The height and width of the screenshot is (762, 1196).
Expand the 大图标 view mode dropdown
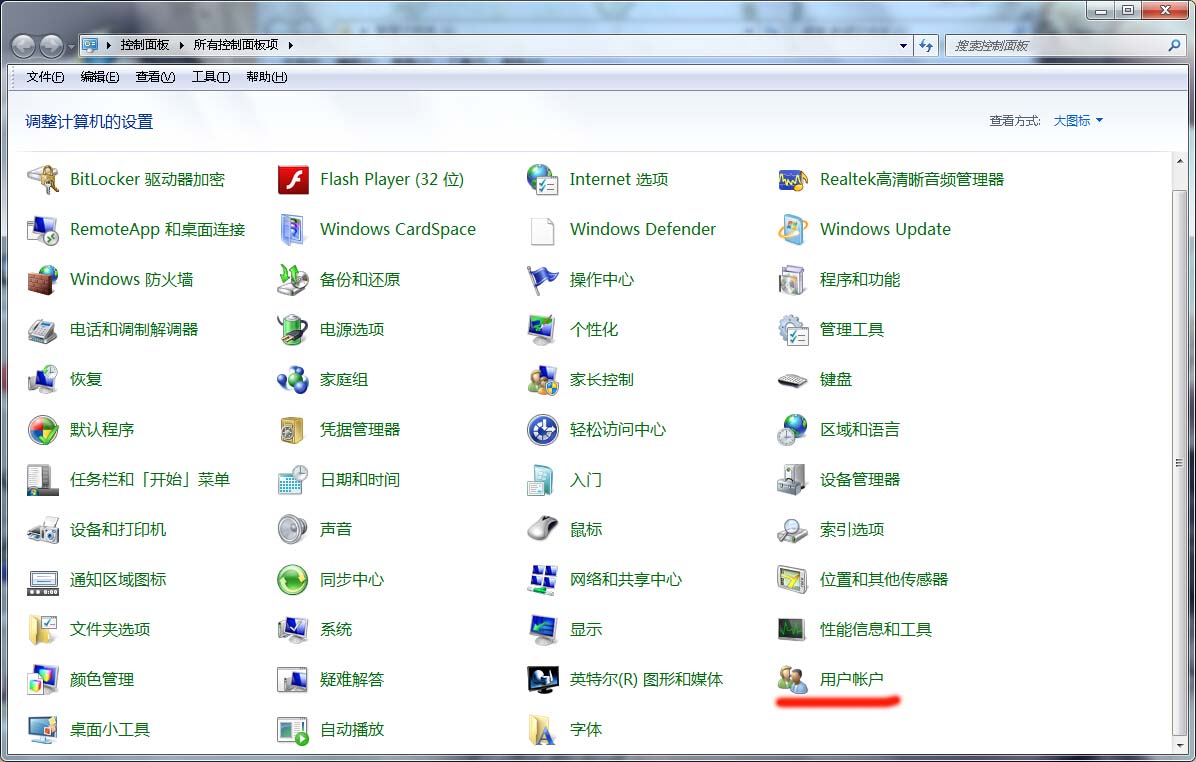pyautogui.click(x=1078, y=121)
